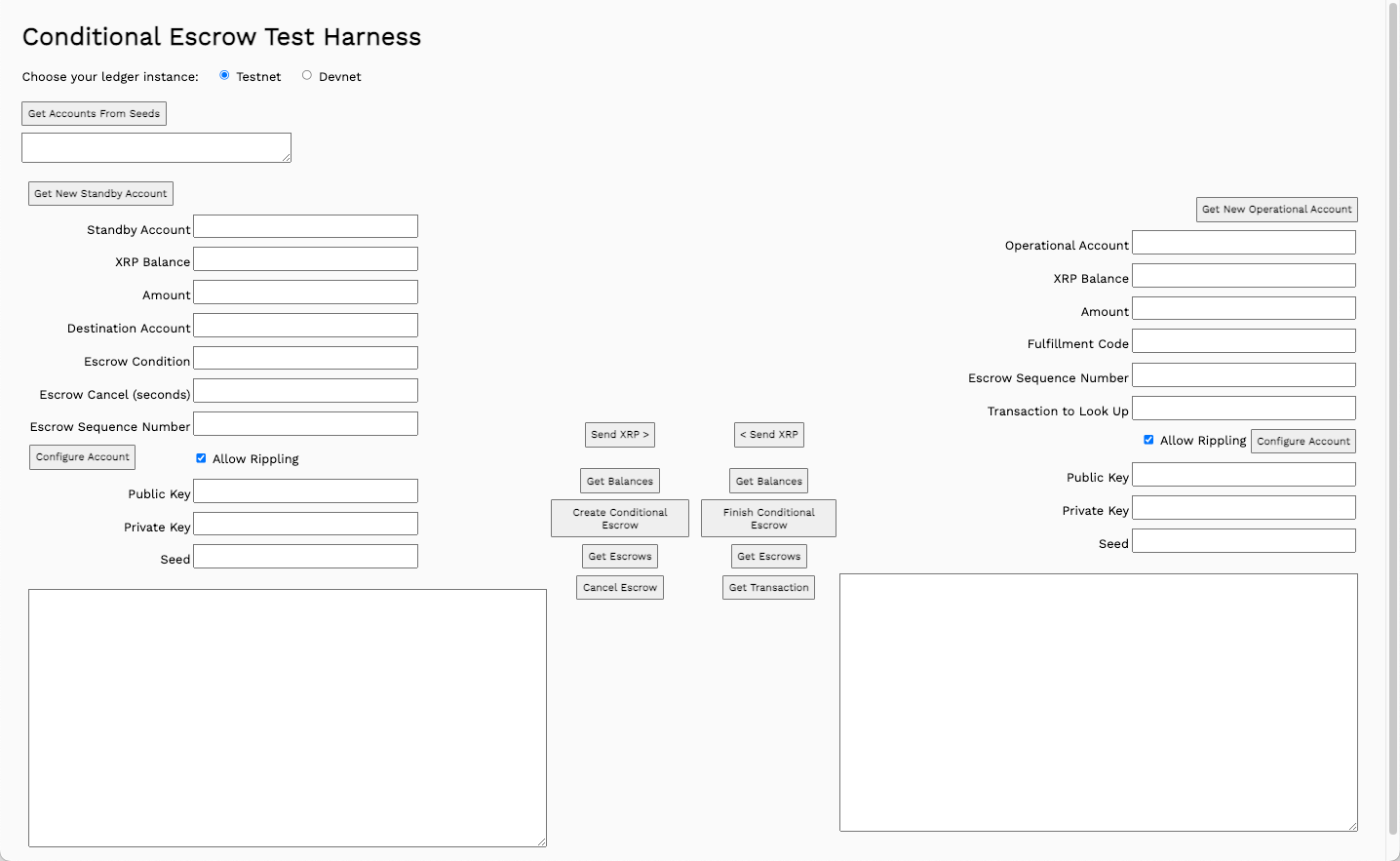Click Create Conditional Escrow
This screenshot has width=1400, height=861.
coord(619,518)
